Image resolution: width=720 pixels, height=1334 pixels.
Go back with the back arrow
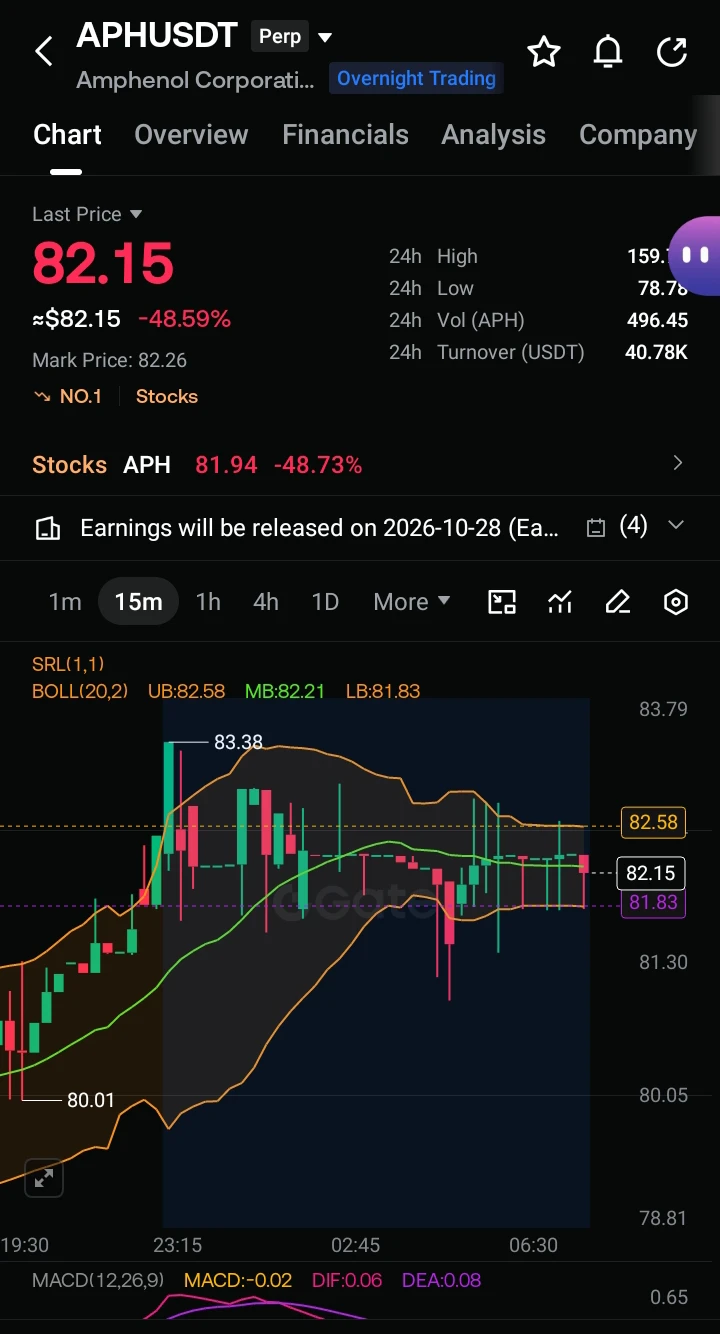tap(44, 52)
